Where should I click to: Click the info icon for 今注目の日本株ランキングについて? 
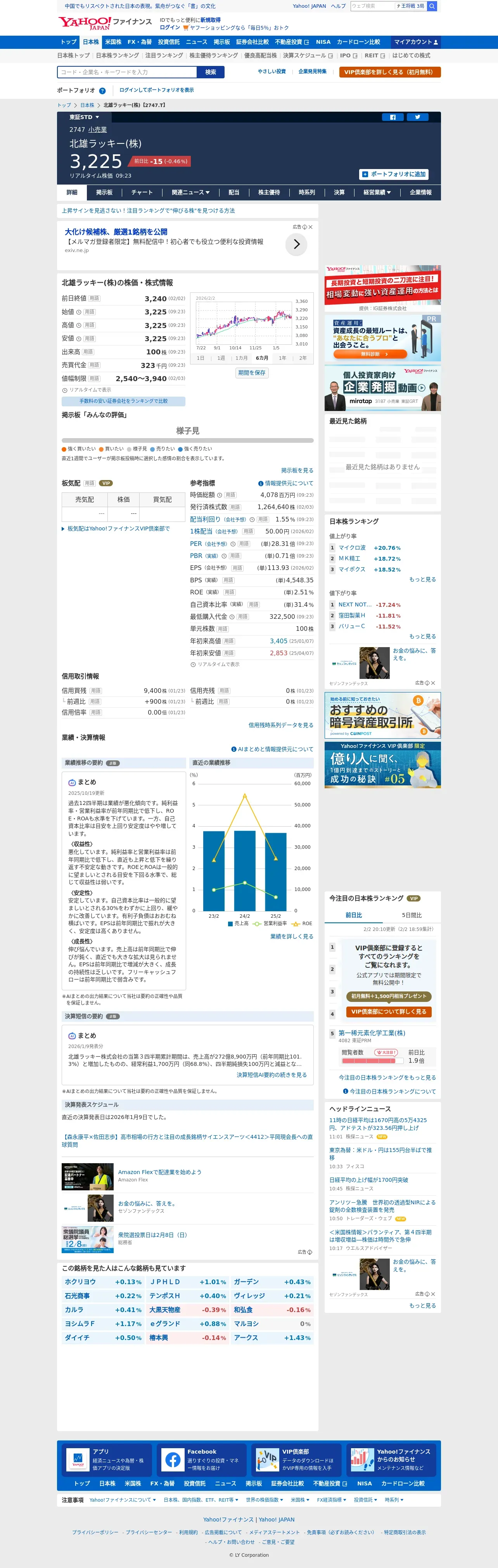click(346, 1091)
